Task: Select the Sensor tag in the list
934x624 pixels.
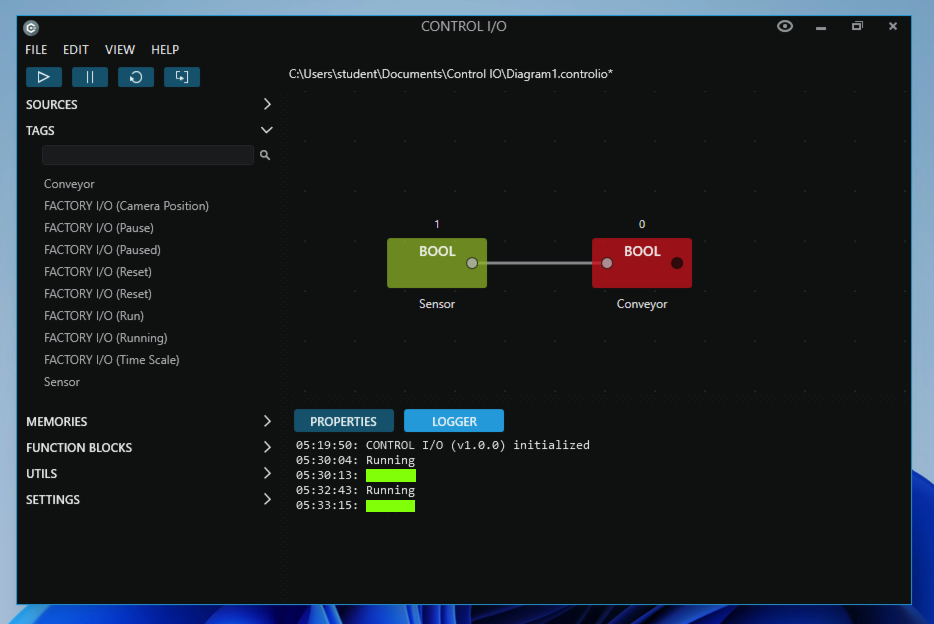Action: (62, 382)
